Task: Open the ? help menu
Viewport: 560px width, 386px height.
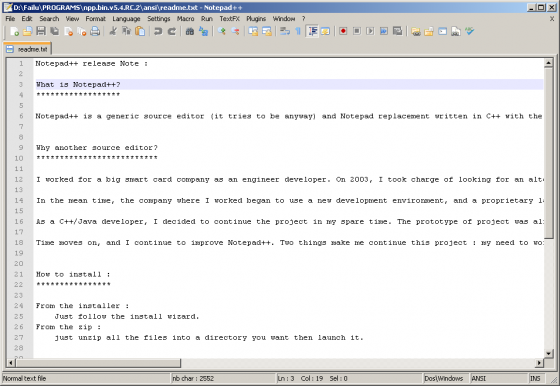Action: coord(303,19)
